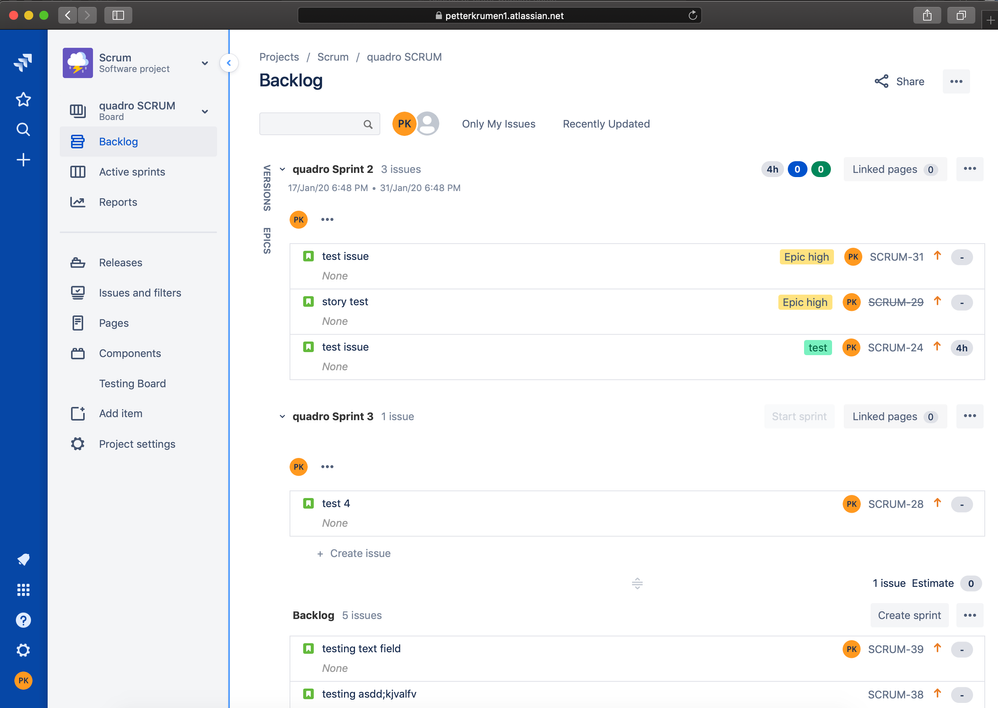Viewport: 998px width, 708px height.
Task: Open the Help question mark icon
Action: [x=23, y=620]
